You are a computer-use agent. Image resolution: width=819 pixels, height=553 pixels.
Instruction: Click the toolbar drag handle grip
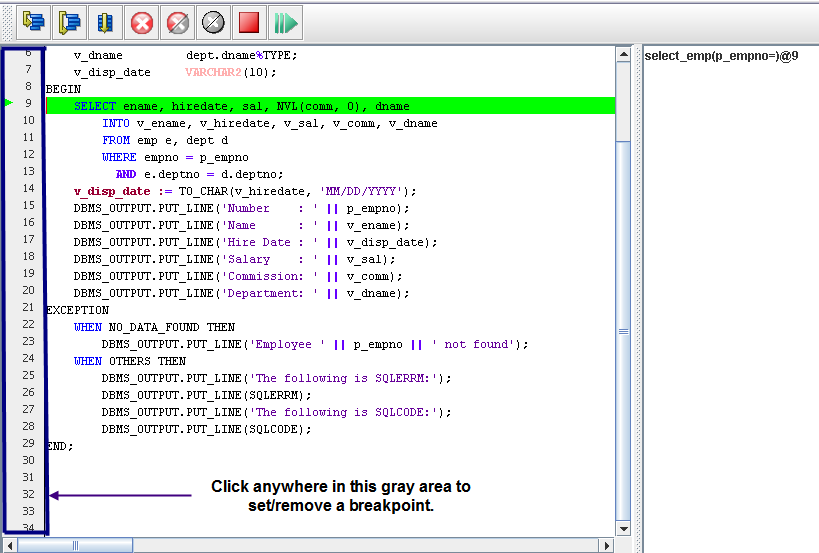[x=7, y=21]
